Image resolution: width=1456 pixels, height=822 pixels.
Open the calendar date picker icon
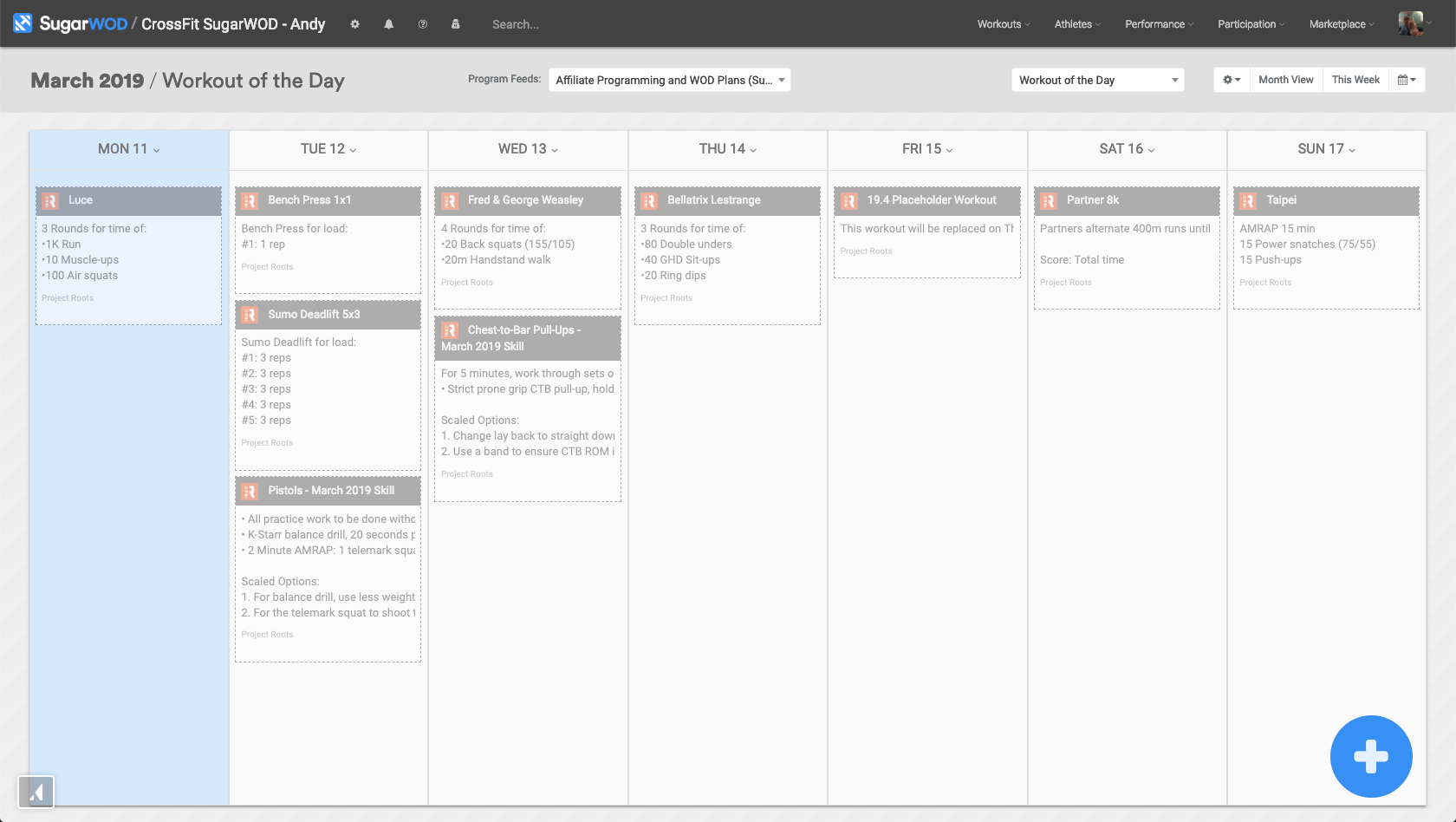pyautogui.click(x=1407, y=80)
